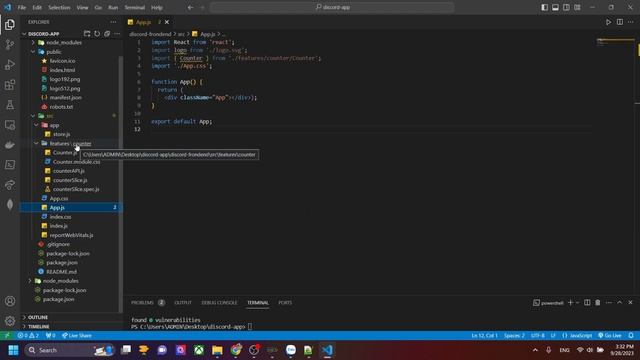Open Customize Layout option

[577, 7]
